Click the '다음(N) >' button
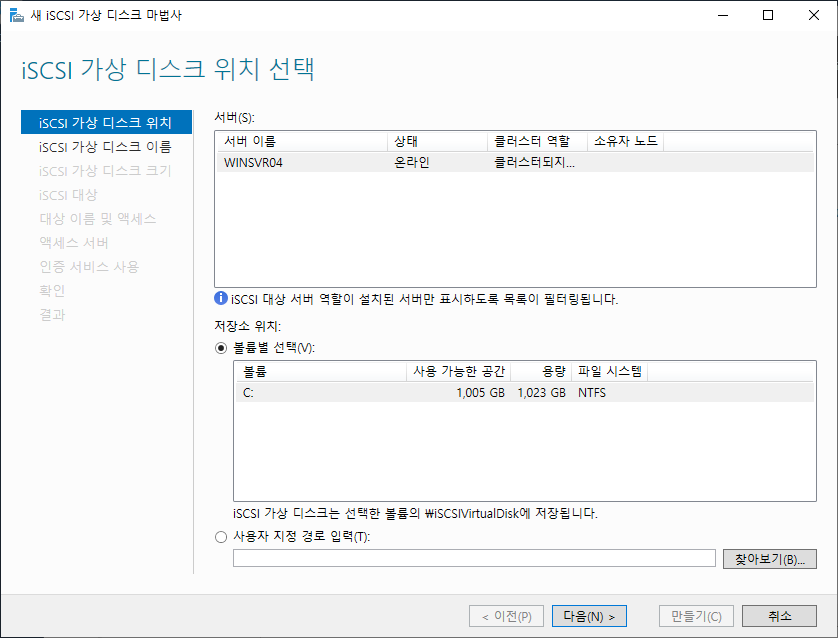The image size is (838, 638). [x=589, y=616]
